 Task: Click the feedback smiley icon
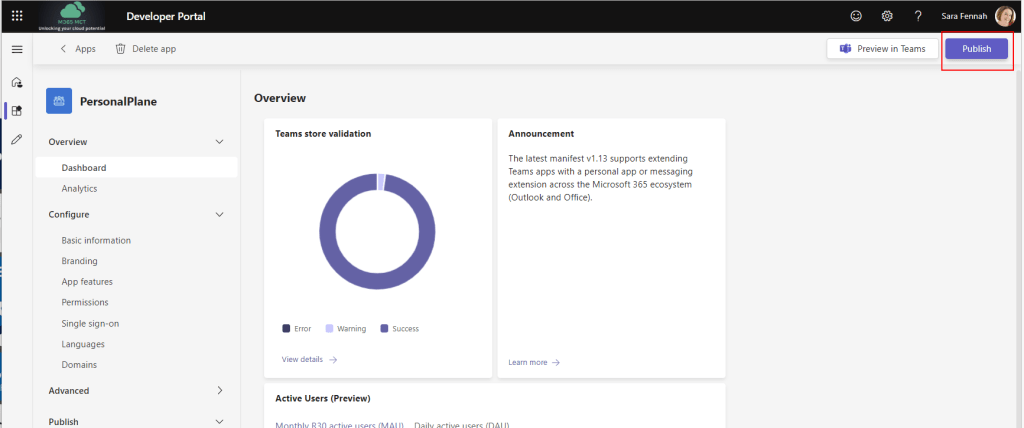pos(855,16)
